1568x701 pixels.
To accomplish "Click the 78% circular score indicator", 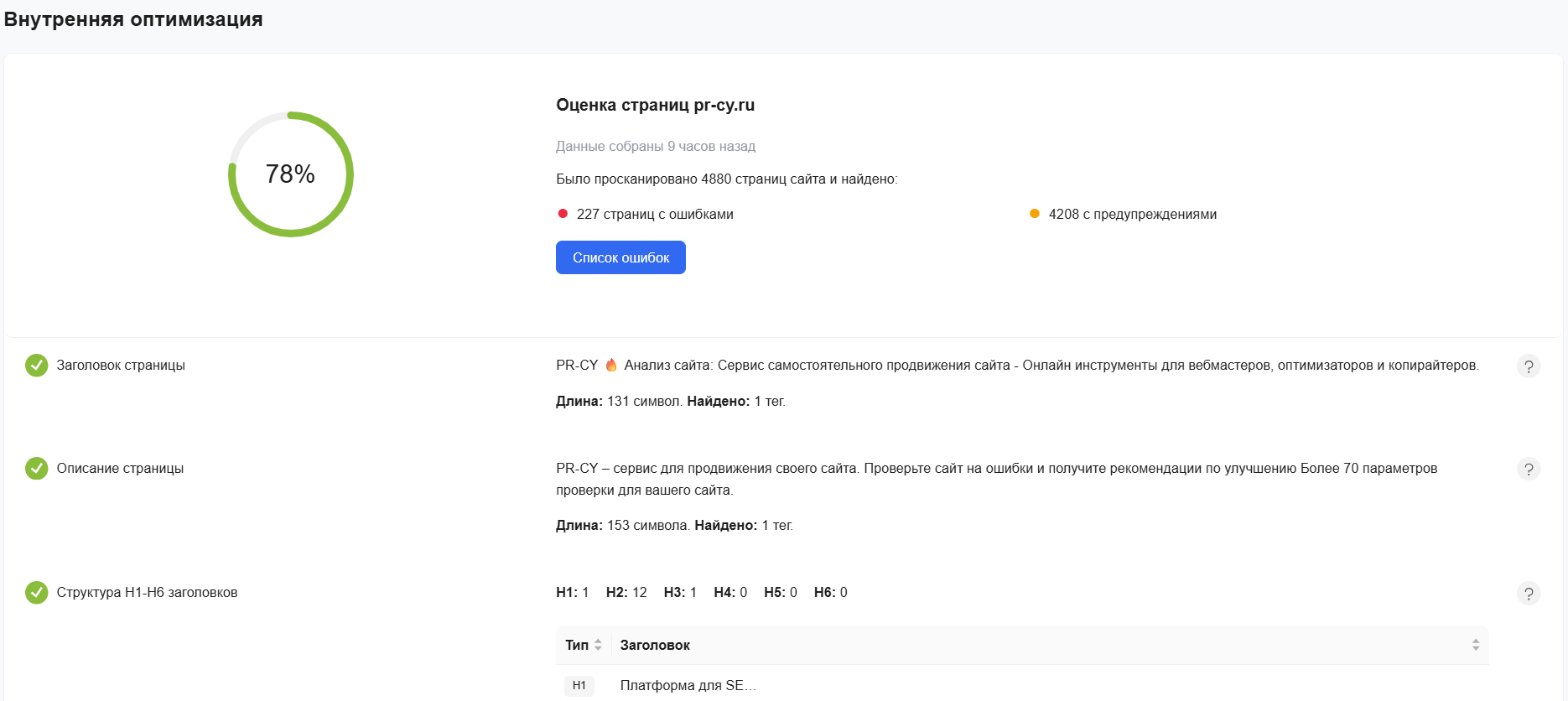I will [x=290, y=174].
